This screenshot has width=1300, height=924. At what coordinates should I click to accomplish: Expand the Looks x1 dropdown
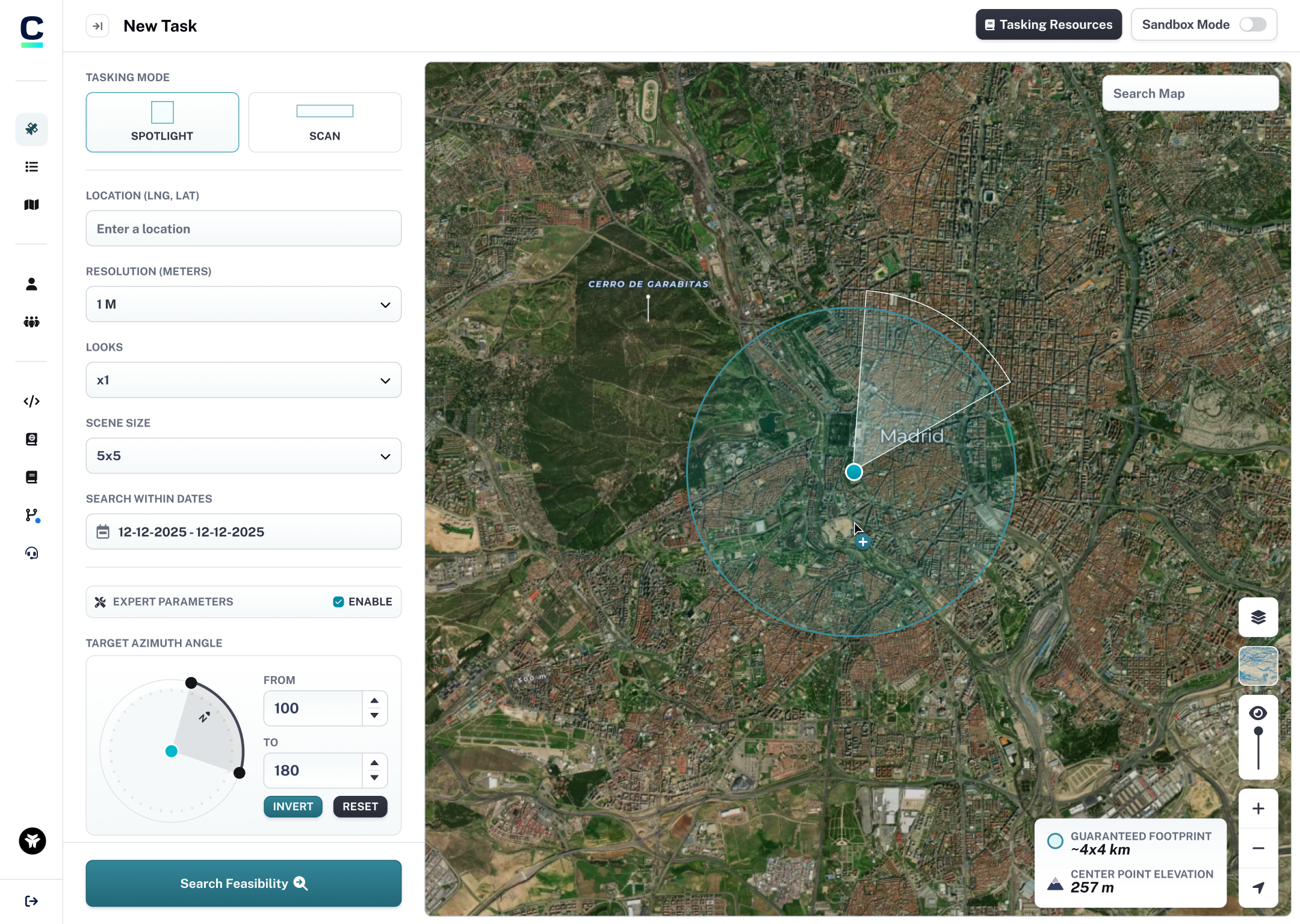click(243, 380)
